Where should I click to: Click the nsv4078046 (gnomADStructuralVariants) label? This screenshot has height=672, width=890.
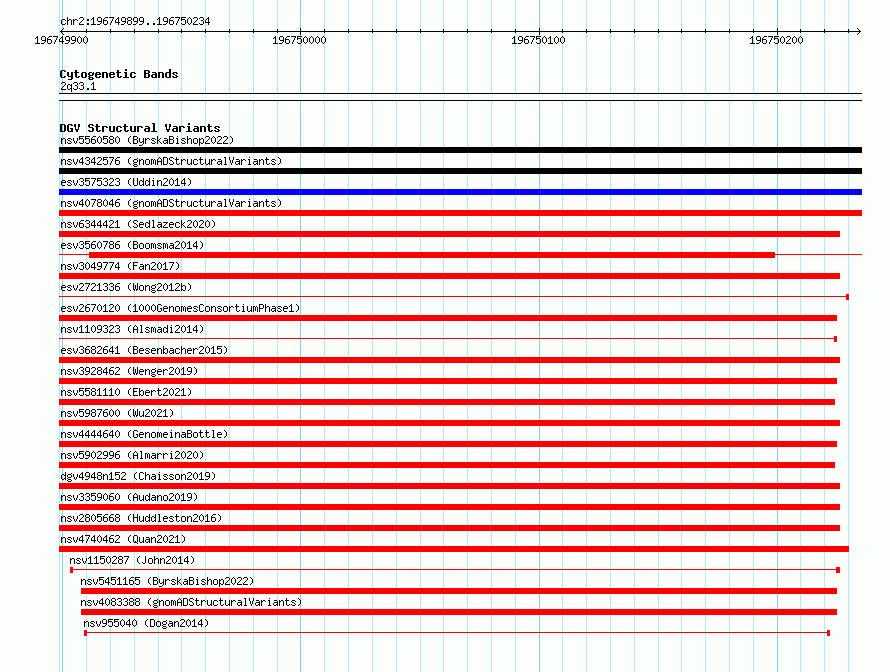pos(171,203)
